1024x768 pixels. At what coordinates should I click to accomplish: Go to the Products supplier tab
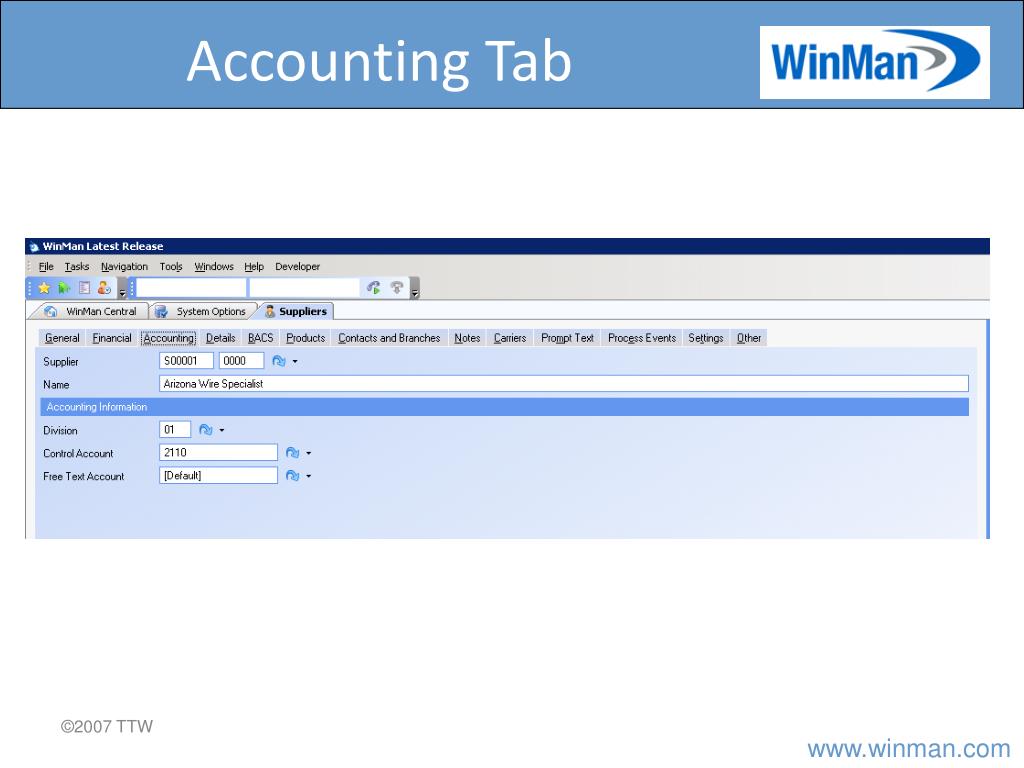305,338
